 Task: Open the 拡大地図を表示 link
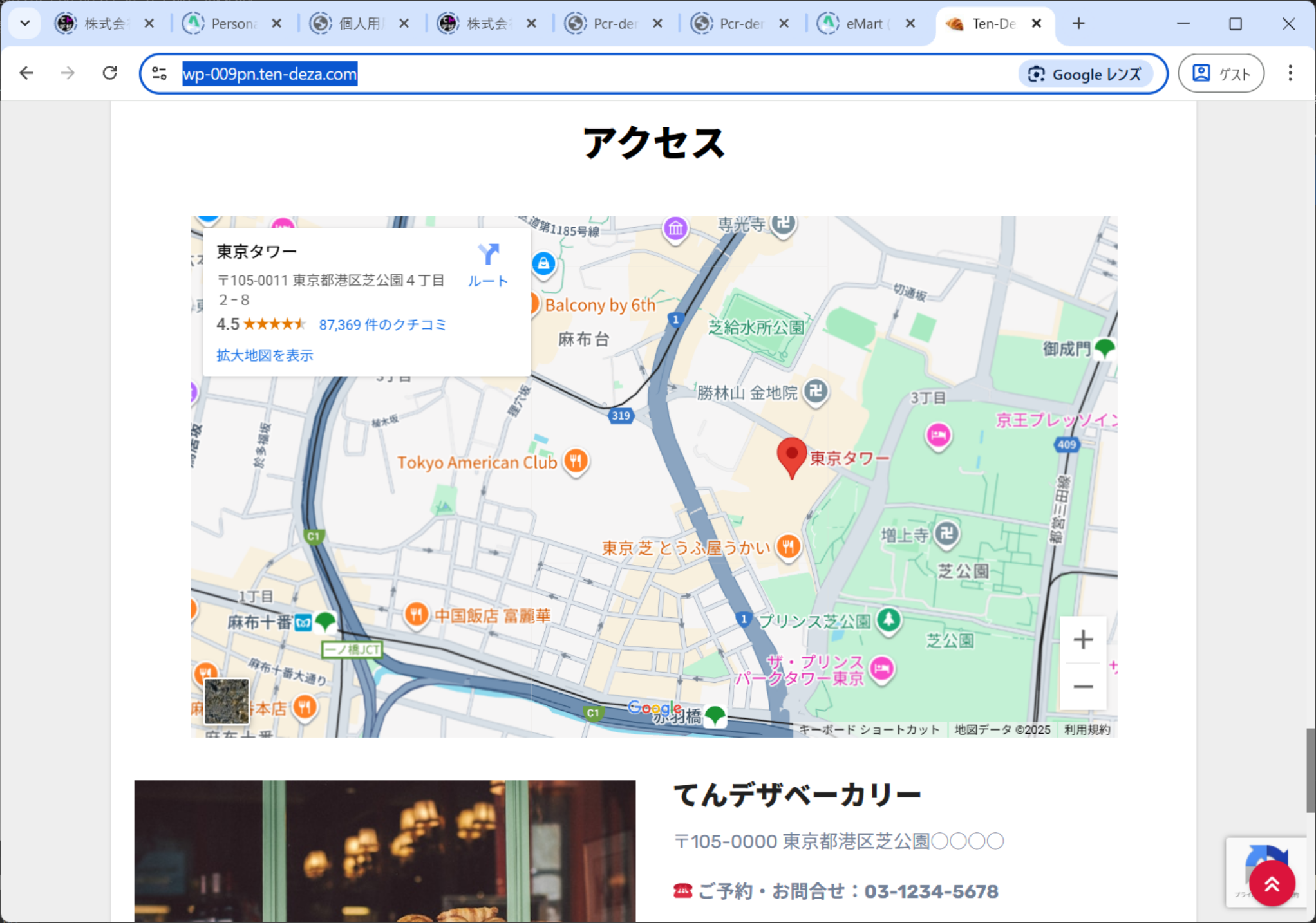(x=265, y=355)
